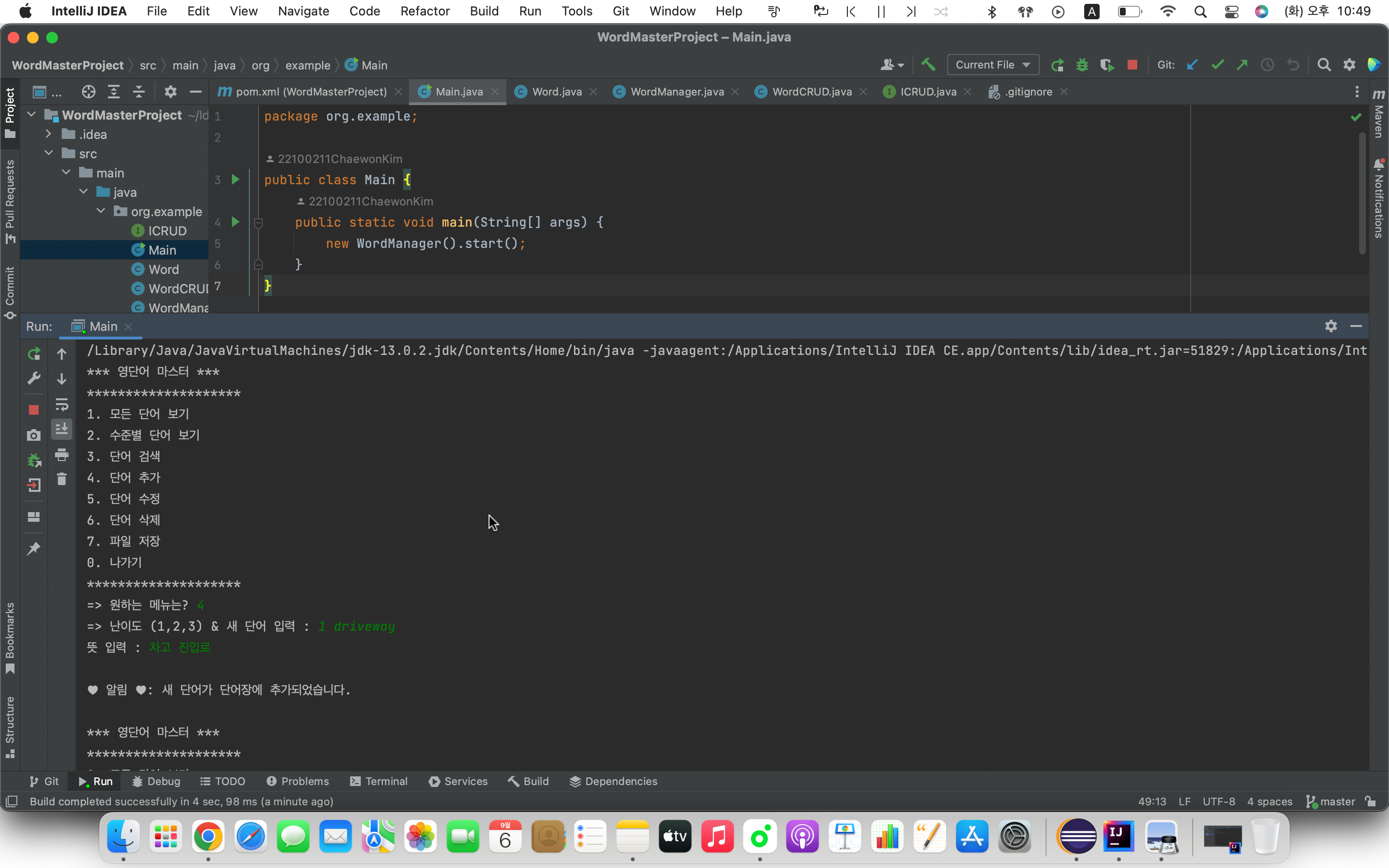This screenshot has width=1389, height=868.
Task: Toggle soft-wrap in the Run console
Action: (61, 405)
